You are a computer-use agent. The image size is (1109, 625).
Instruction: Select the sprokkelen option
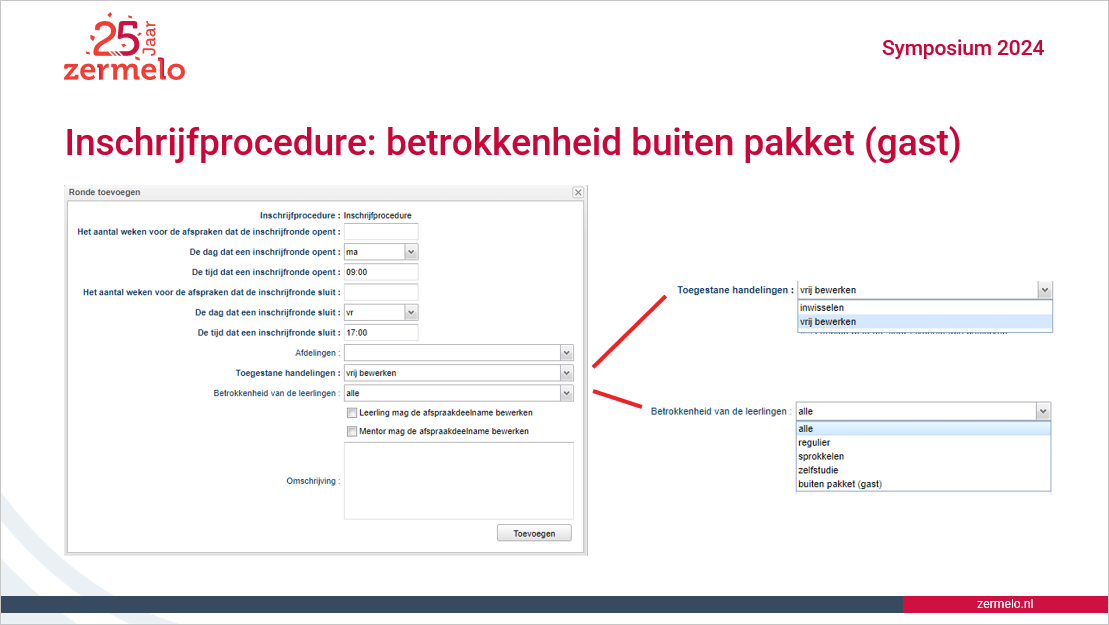pyautogui.click(x=924, y=456)
